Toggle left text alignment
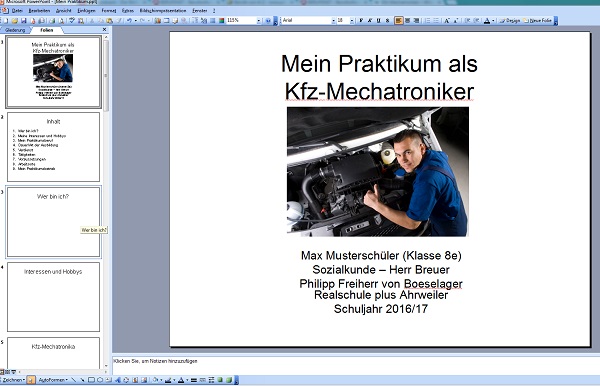Screen dimensions: 600x386 [x=398, y=21]
